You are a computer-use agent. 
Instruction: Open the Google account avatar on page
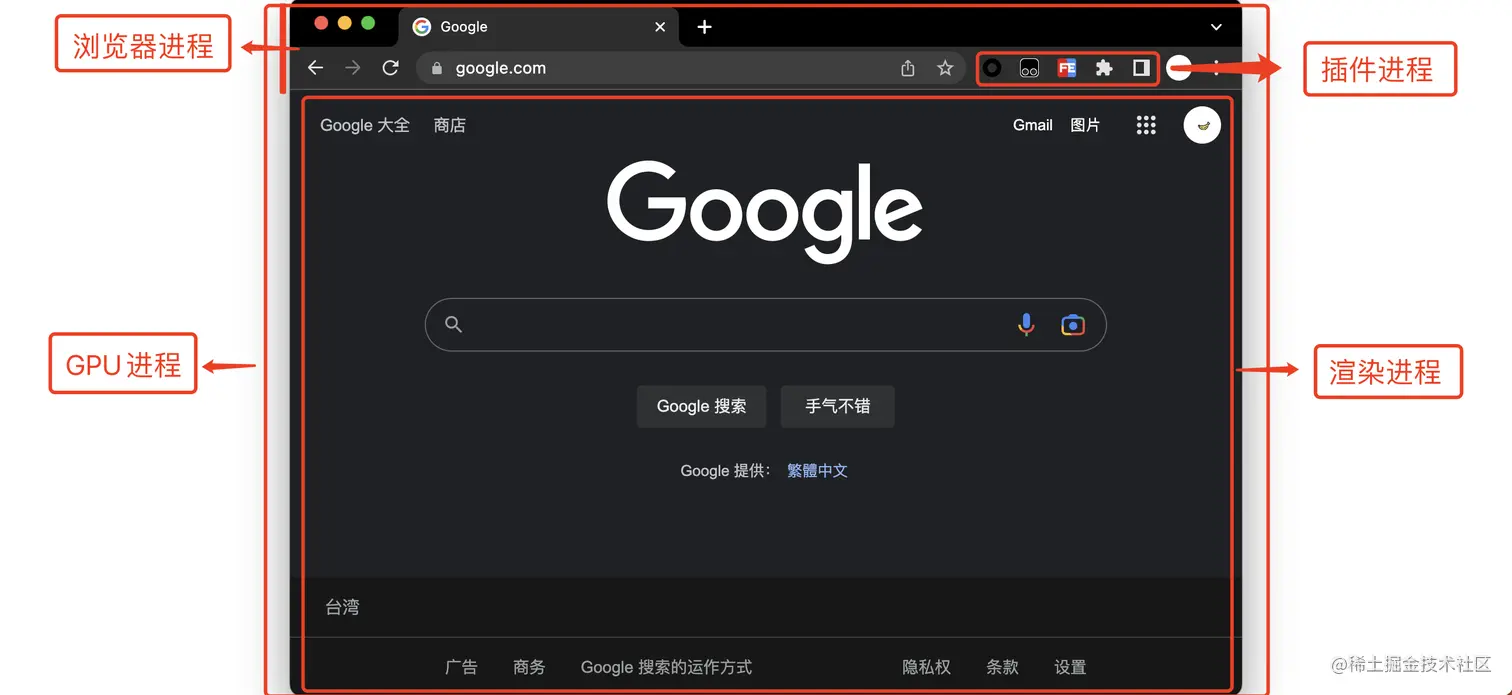[x=1202, y=125]
